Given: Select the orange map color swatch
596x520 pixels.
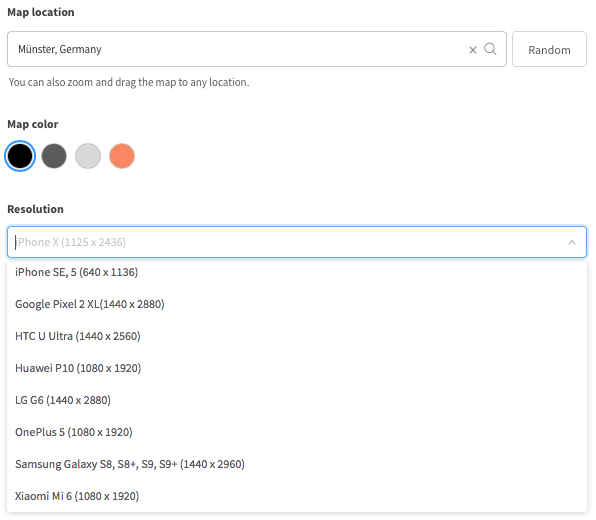Looking at the screenshot, I should click(x=122, y=156).
